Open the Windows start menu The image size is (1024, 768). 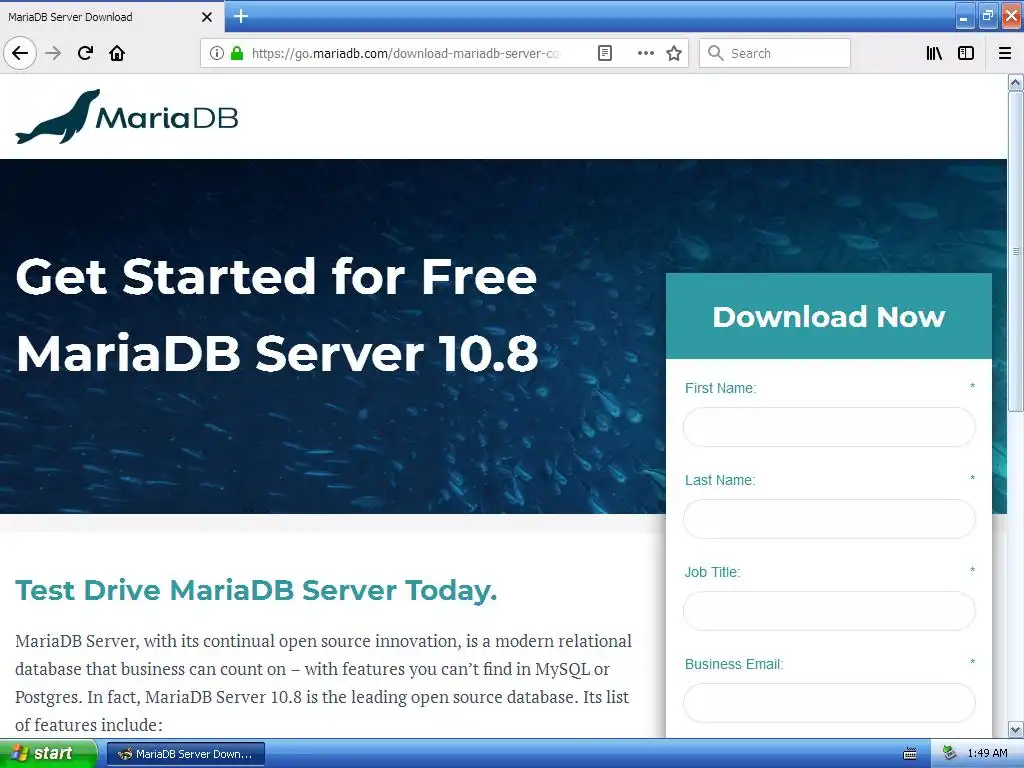[48, 753]
